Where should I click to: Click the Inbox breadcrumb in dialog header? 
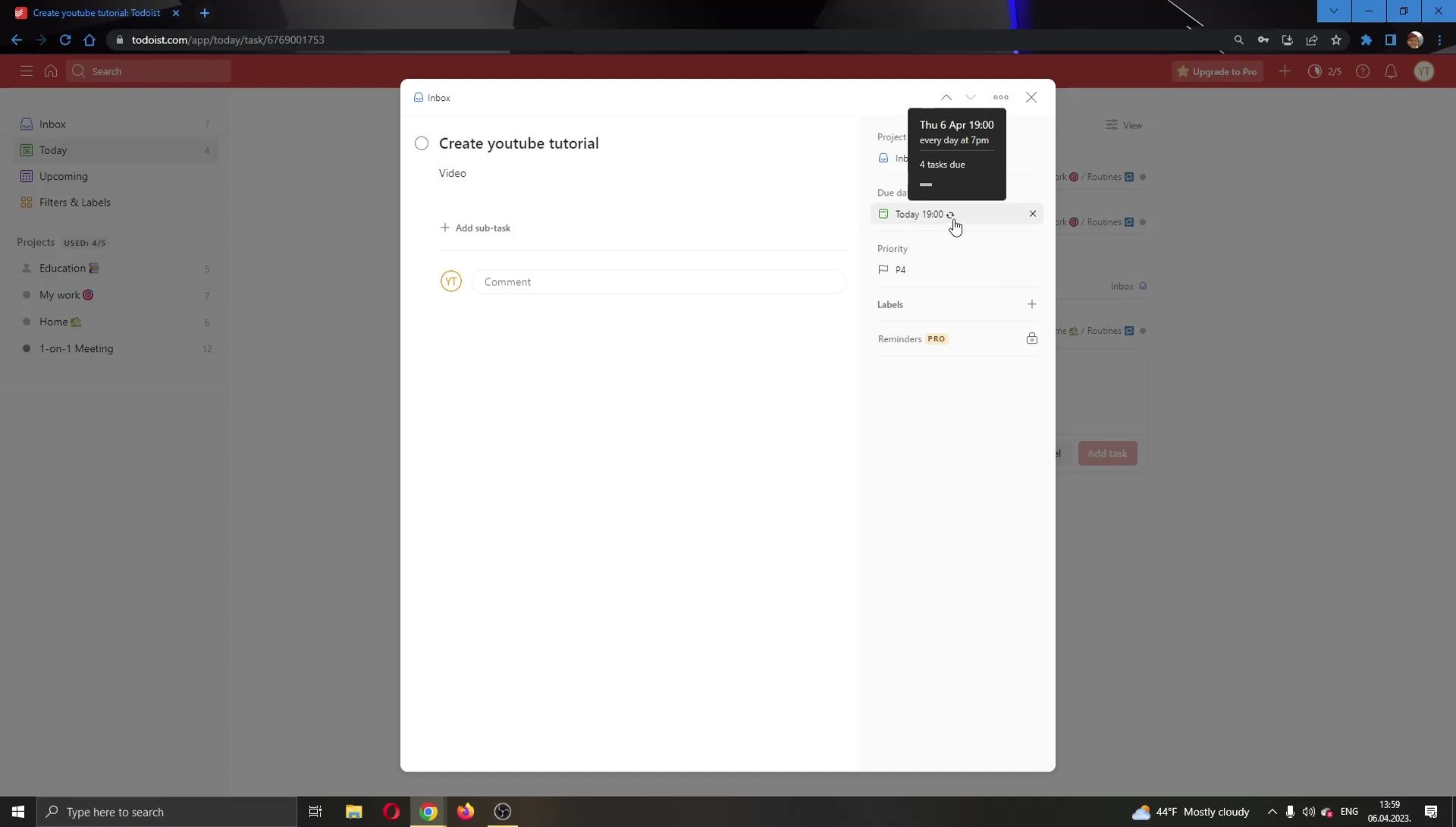[x=432, y=97]
